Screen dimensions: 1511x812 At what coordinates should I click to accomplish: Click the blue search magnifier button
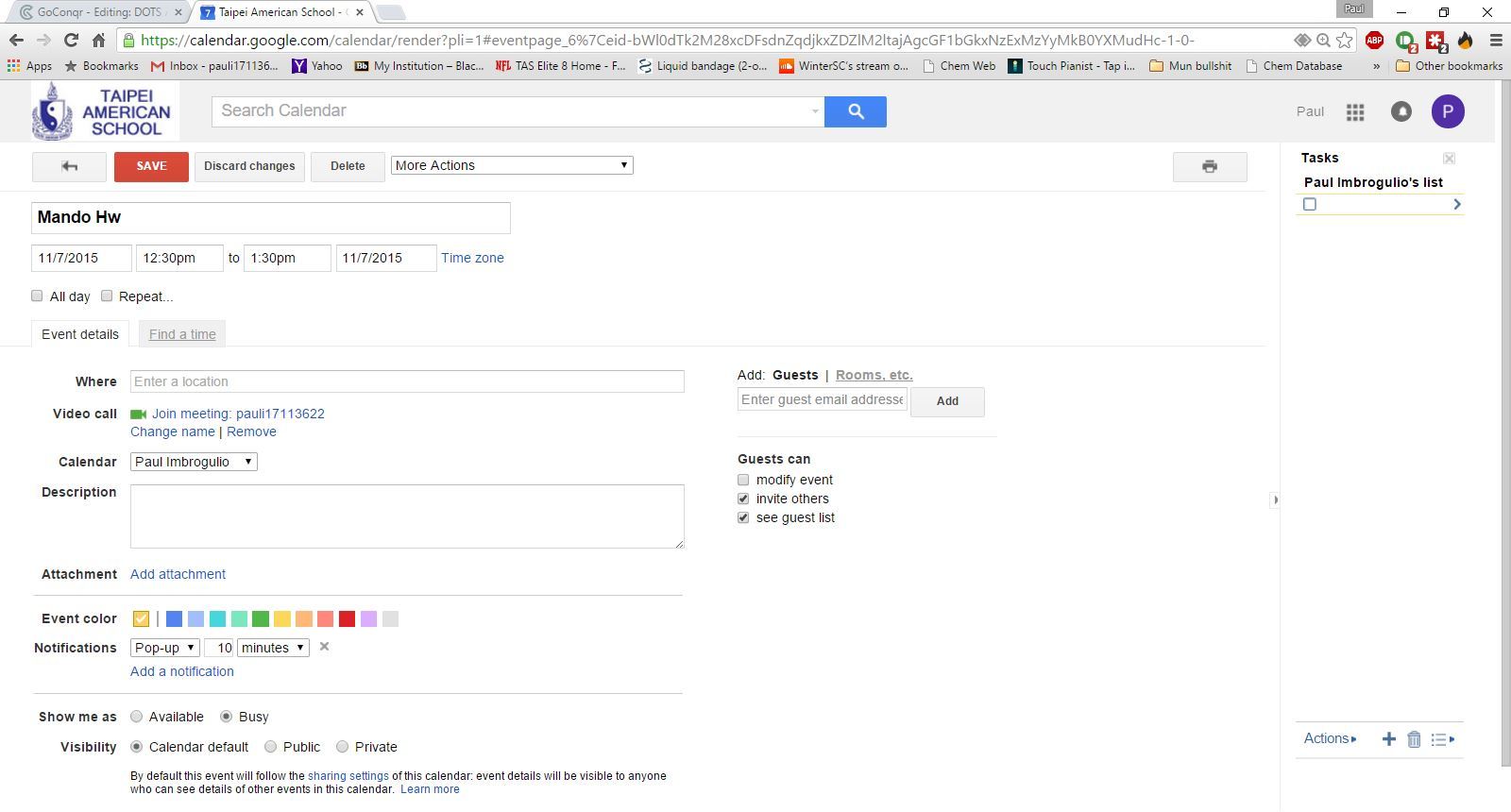point(855,111)
